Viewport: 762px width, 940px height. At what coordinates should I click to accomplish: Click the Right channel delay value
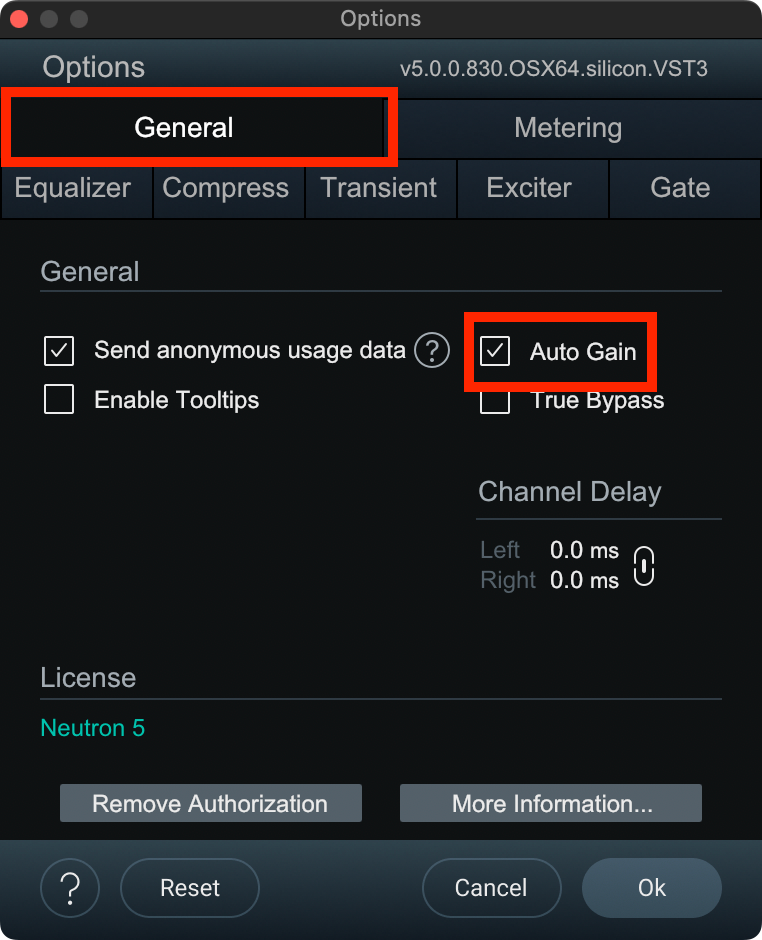tap(584, 581)
